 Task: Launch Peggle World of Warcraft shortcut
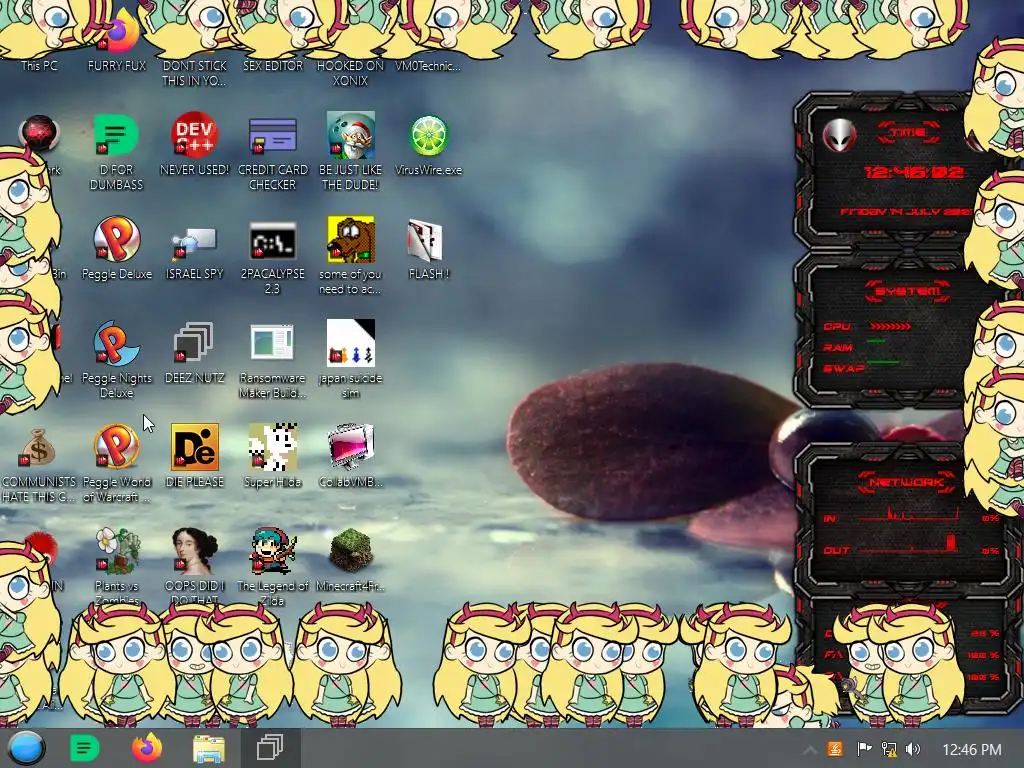click(x=116, y=447)
